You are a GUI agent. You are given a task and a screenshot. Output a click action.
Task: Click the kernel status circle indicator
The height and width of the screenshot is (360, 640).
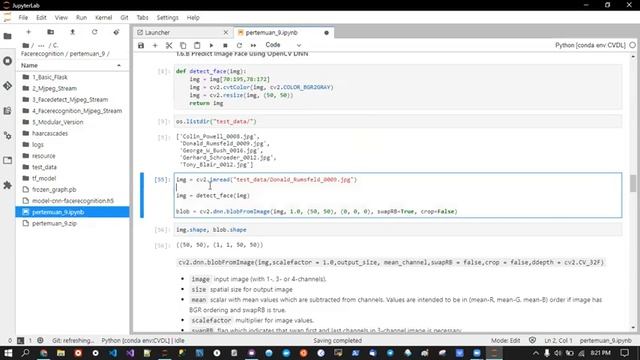coord(632,45)
